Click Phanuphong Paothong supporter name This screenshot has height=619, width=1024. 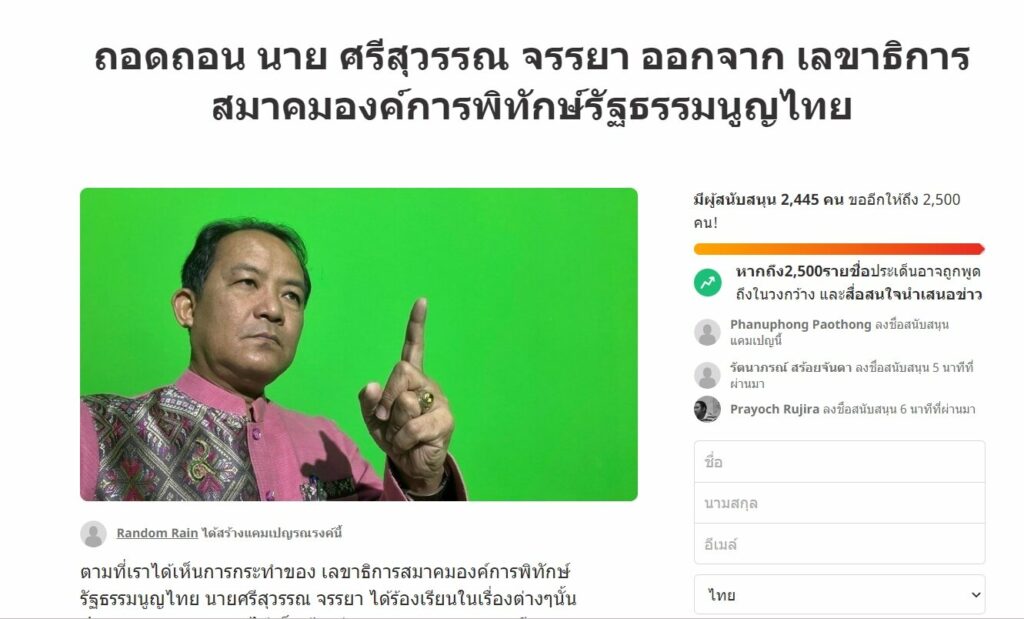coord(800,325)
